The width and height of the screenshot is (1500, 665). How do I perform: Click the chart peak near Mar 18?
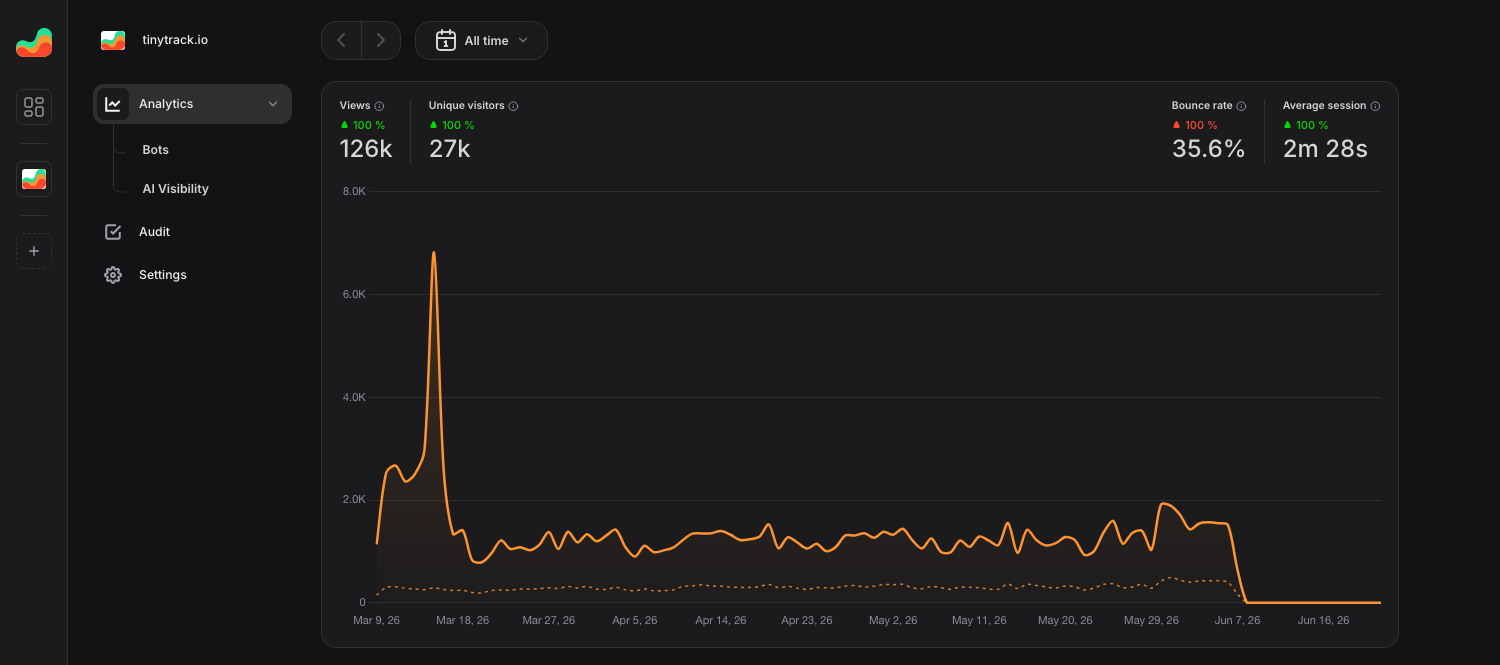point(433,253)
